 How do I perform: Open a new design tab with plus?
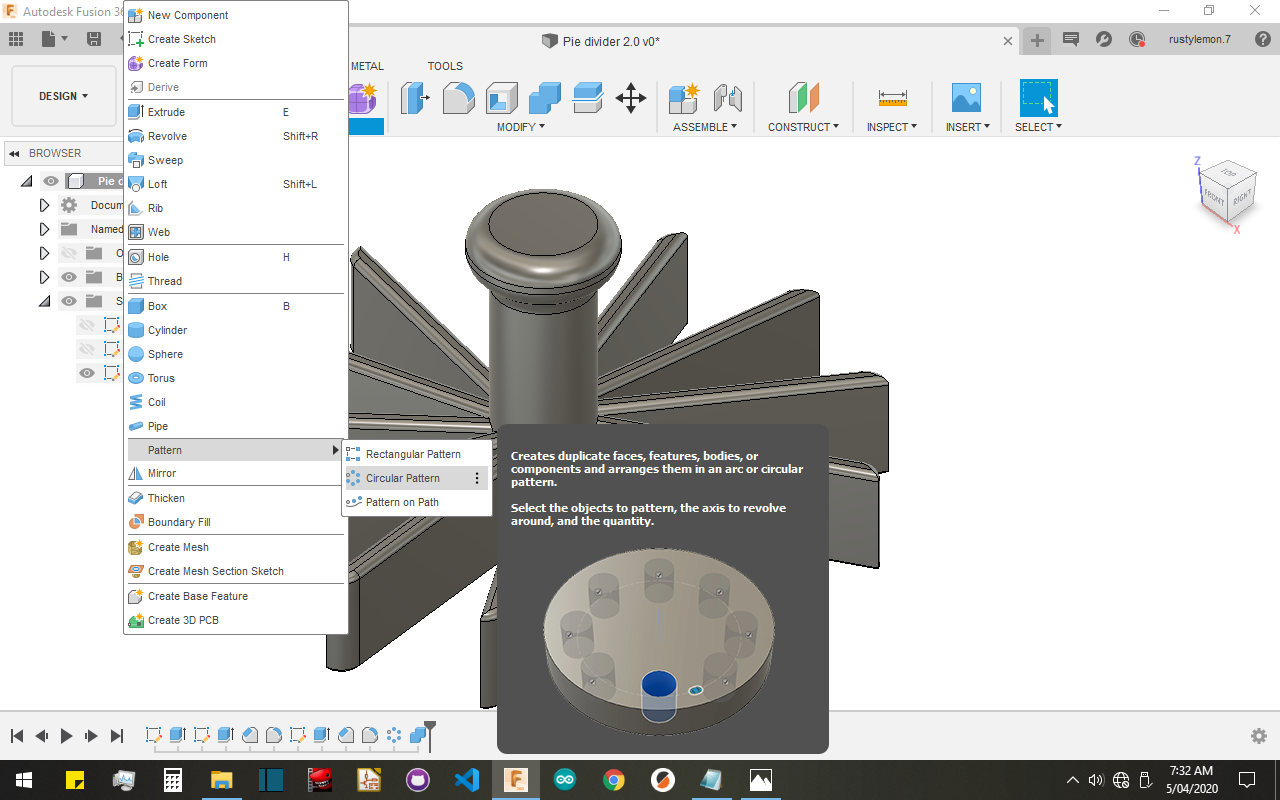pos(1037,40)
